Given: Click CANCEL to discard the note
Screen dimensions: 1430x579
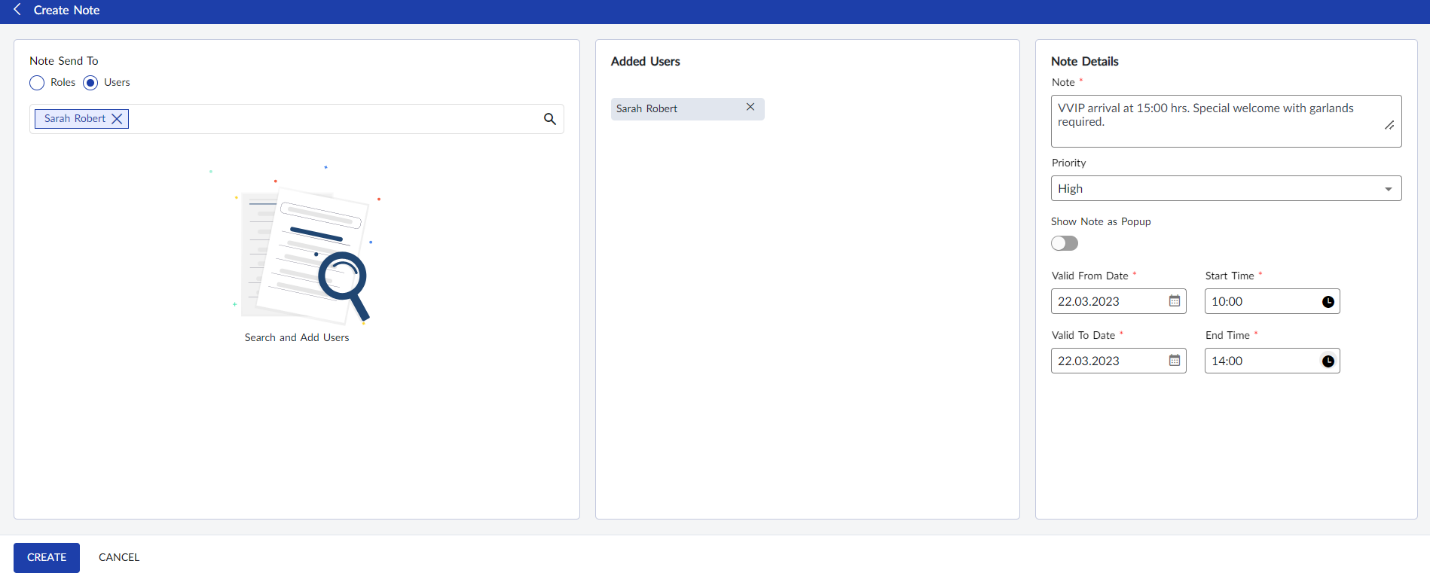Looking at the screenshot, I should pyautogui.click(x=118, y=557).
